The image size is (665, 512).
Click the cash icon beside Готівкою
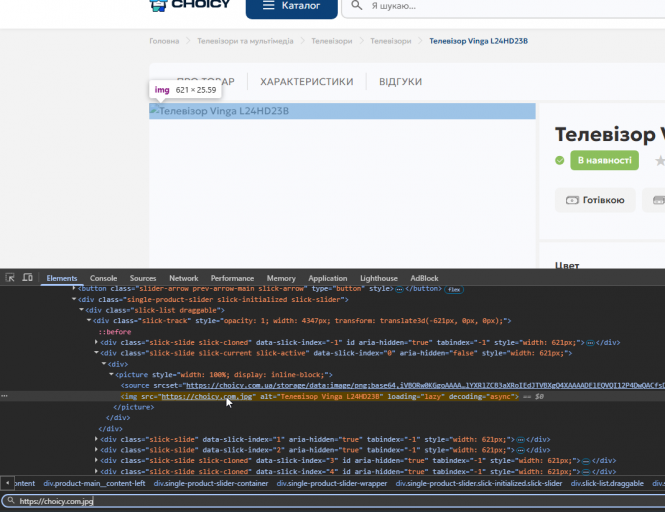(572, 200)
